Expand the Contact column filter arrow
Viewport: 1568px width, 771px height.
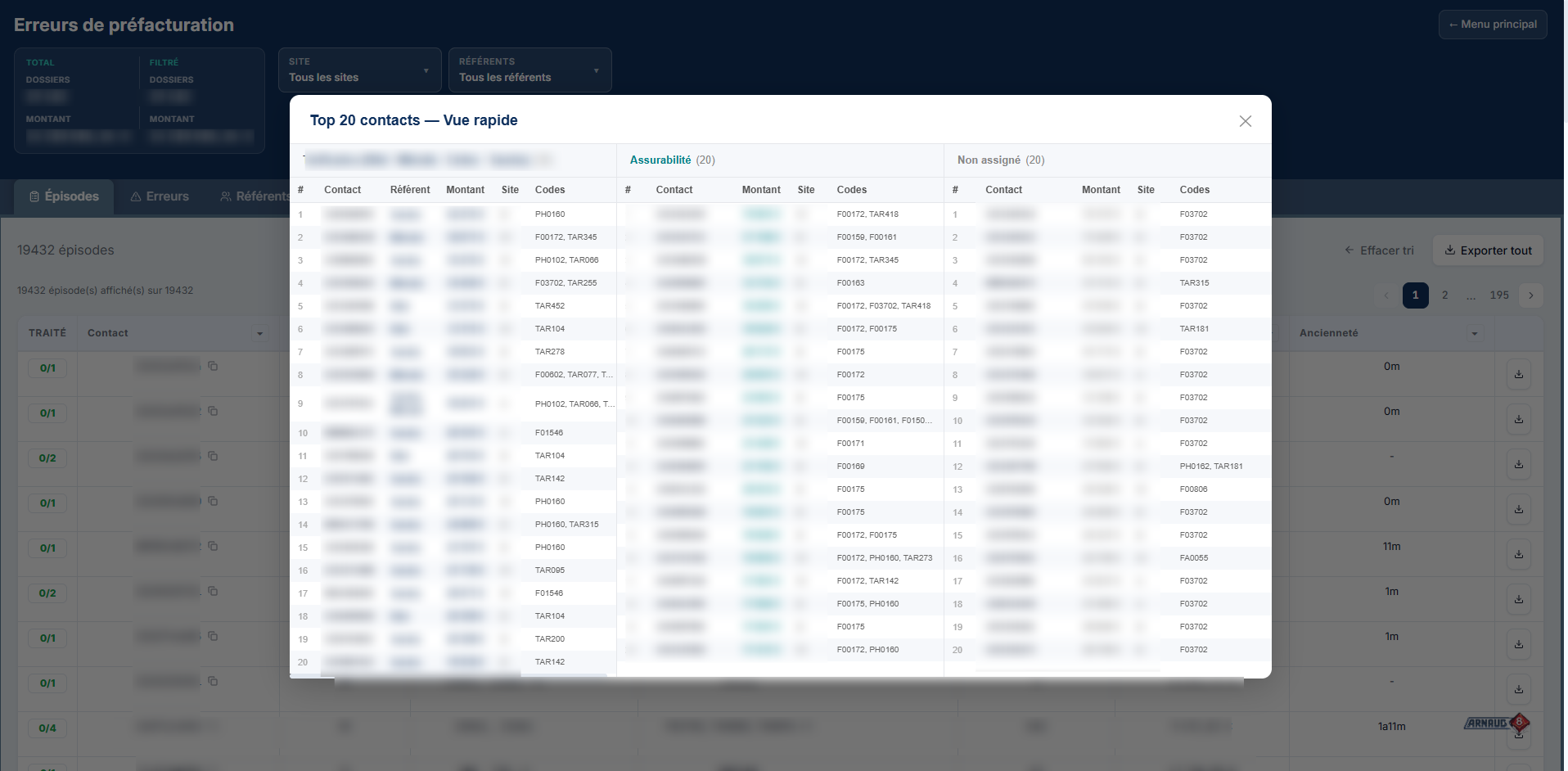click(259, 333)
